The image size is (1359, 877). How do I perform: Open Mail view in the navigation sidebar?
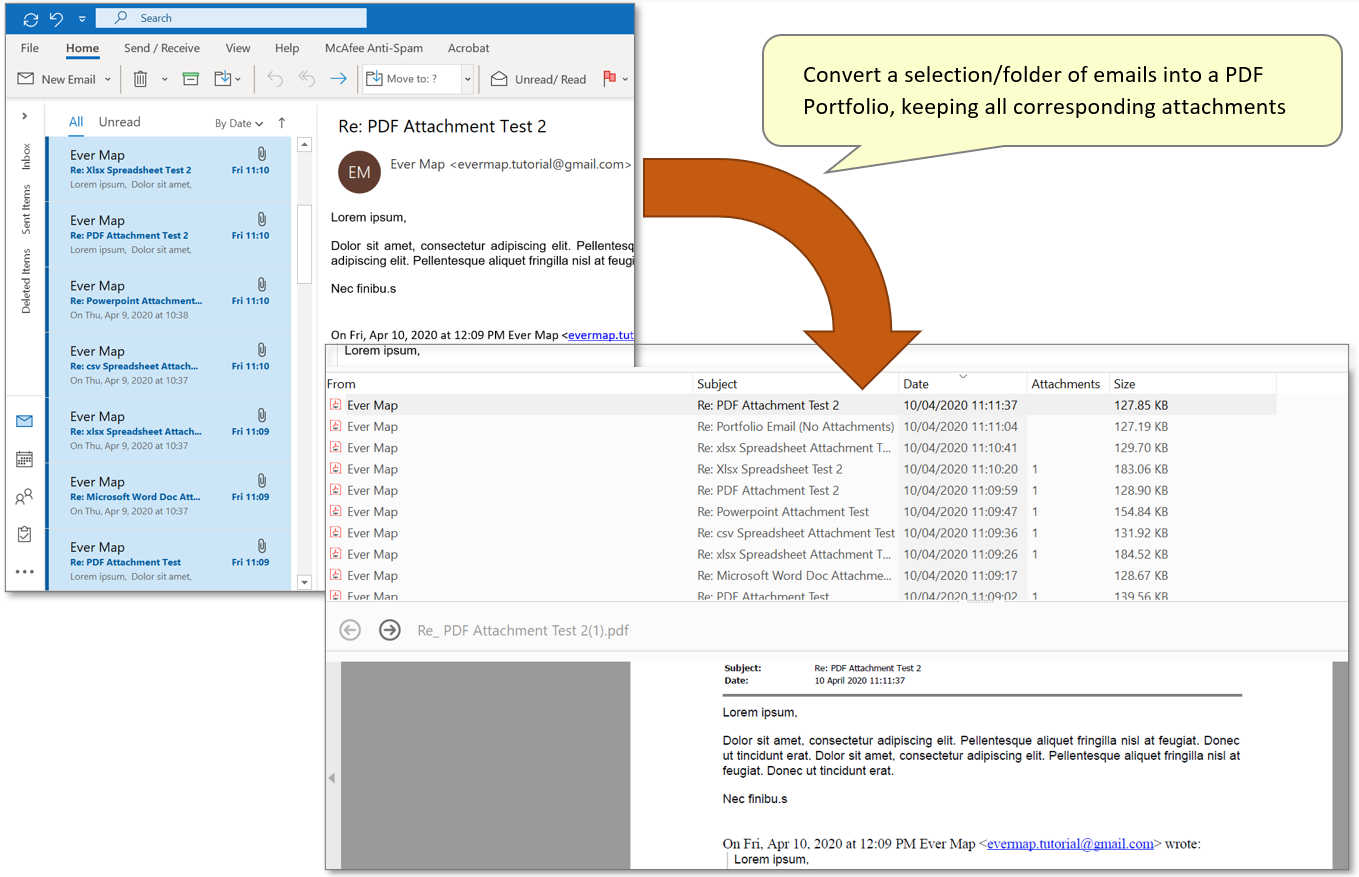click(x=23, y=420)
